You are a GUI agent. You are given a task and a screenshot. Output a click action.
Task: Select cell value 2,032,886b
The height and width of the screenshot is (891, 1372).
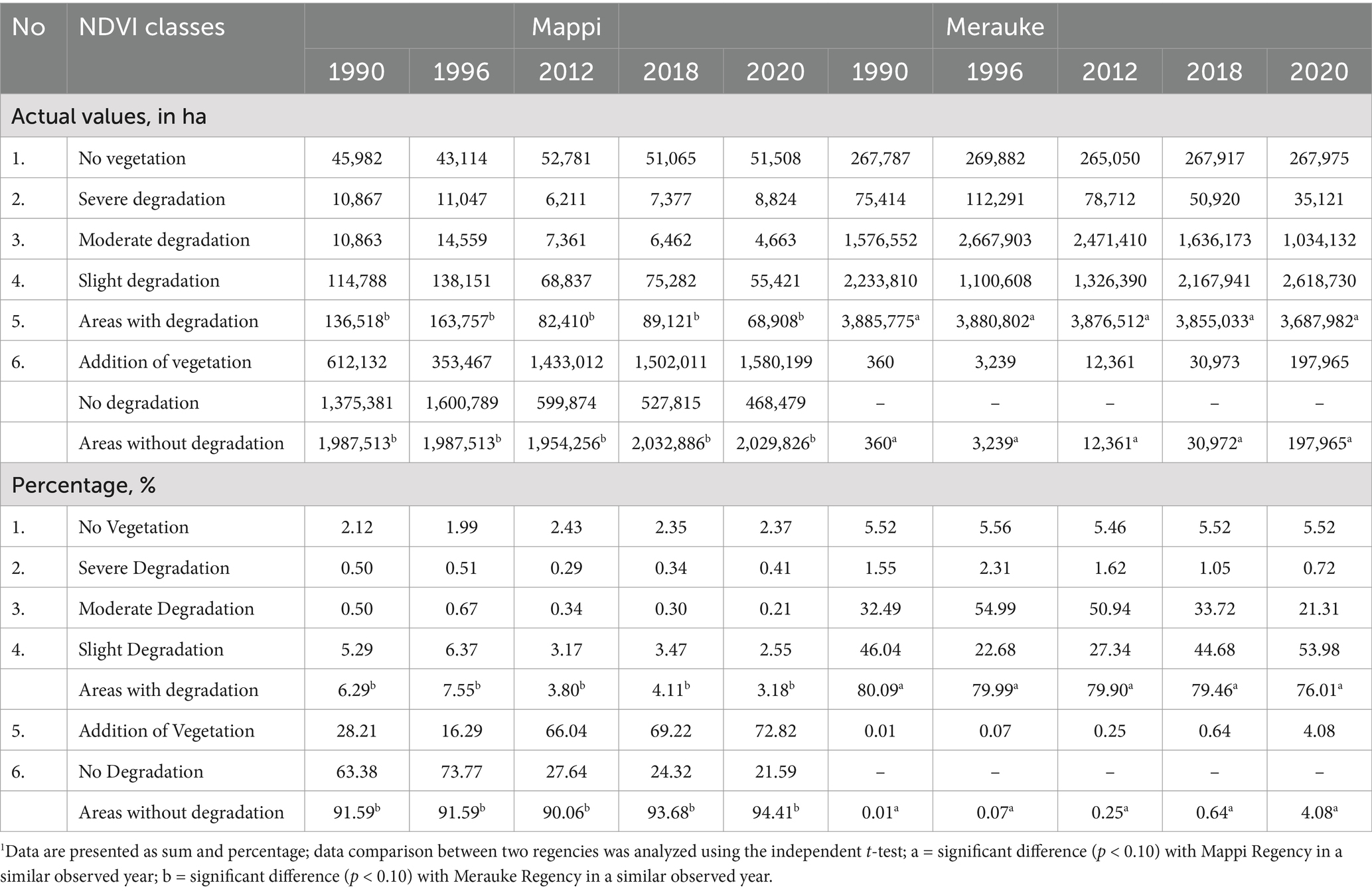point(670,443)
